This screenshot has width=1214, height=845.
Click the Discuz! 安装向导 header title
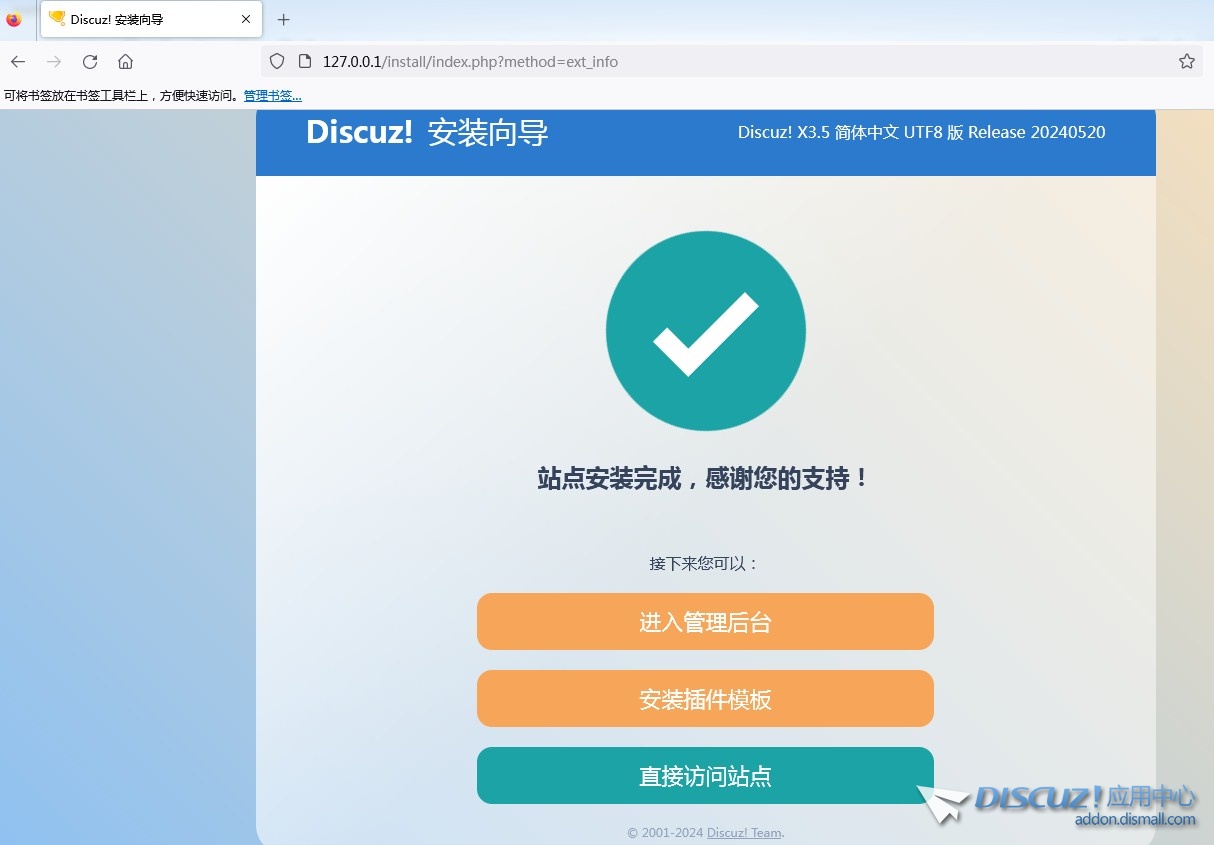(x=427, y=133)
